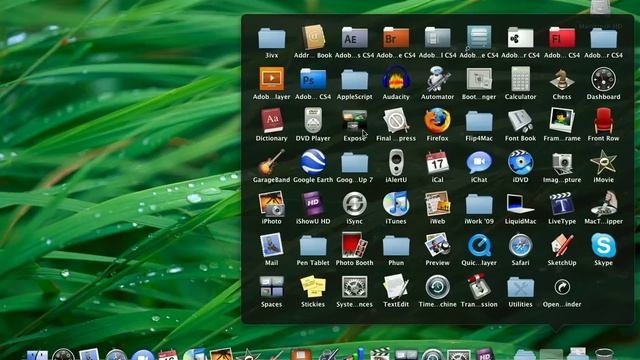Launch iDVD

pos(520,163)
